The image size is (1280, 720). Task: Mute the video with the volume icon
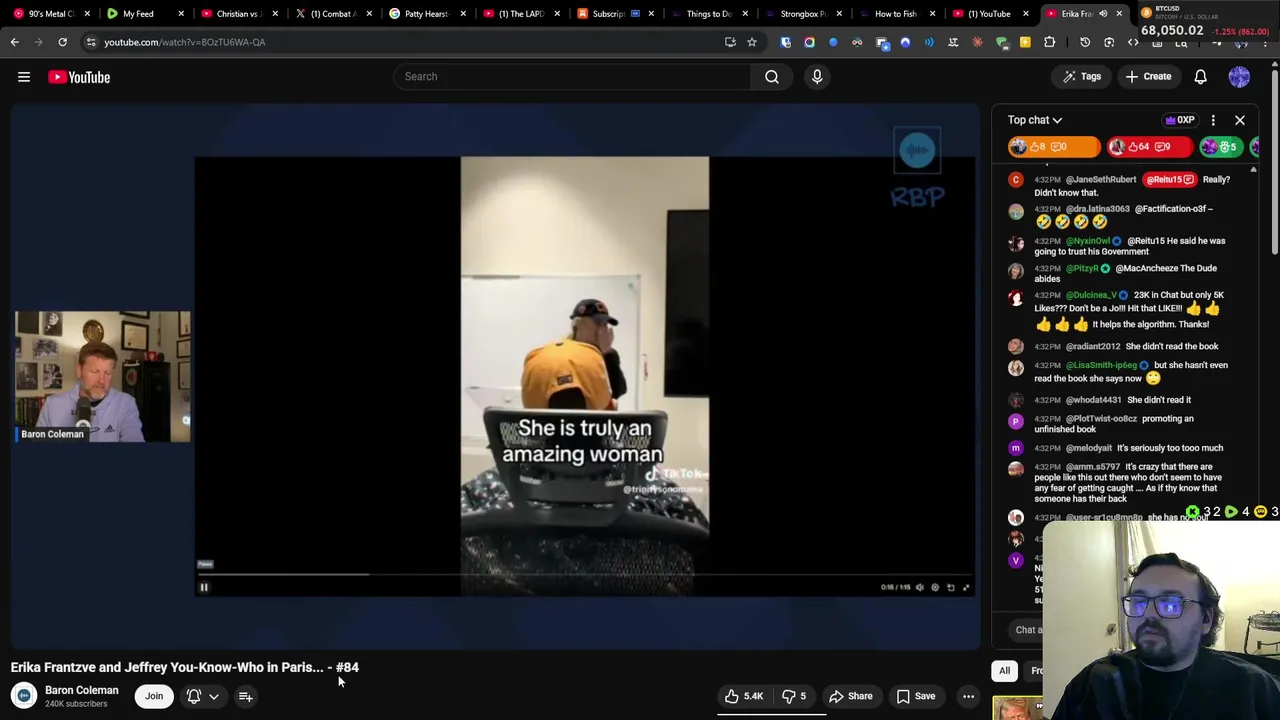(920, 588)
